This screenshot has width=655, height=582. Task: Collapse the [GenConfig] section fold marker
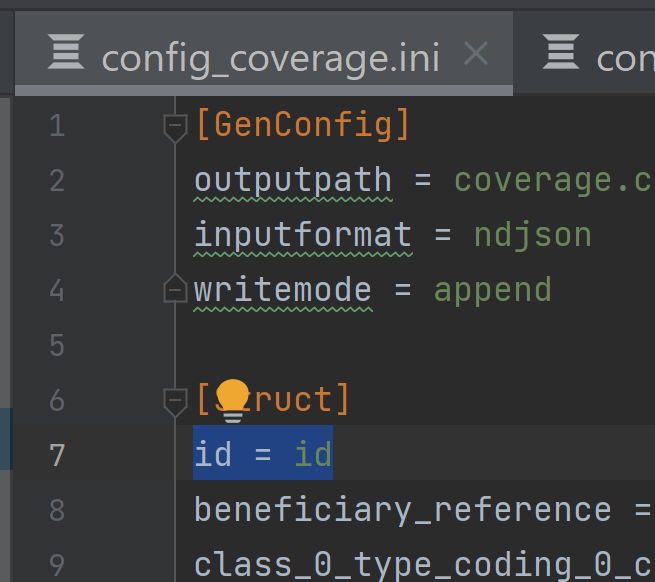click(175, 128)
